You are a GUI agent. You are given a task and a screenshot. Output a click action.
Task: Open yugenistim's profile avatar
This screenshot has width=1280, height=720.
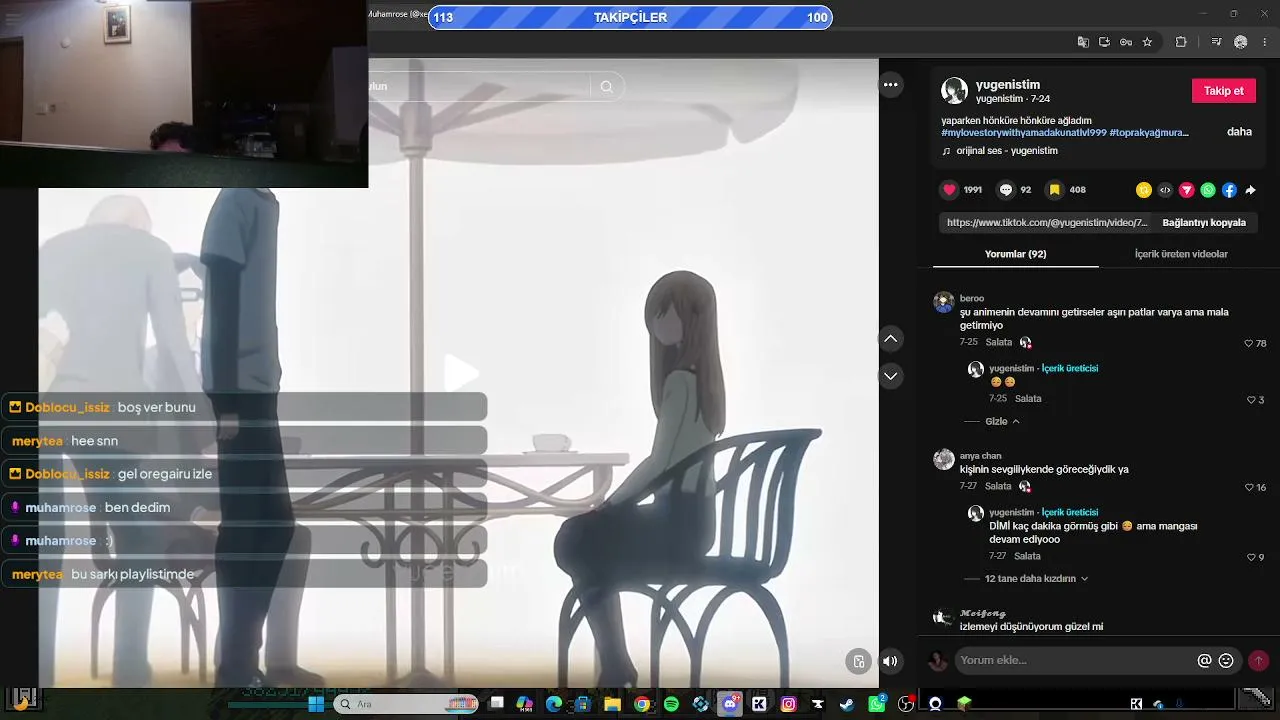pos(955,91)
